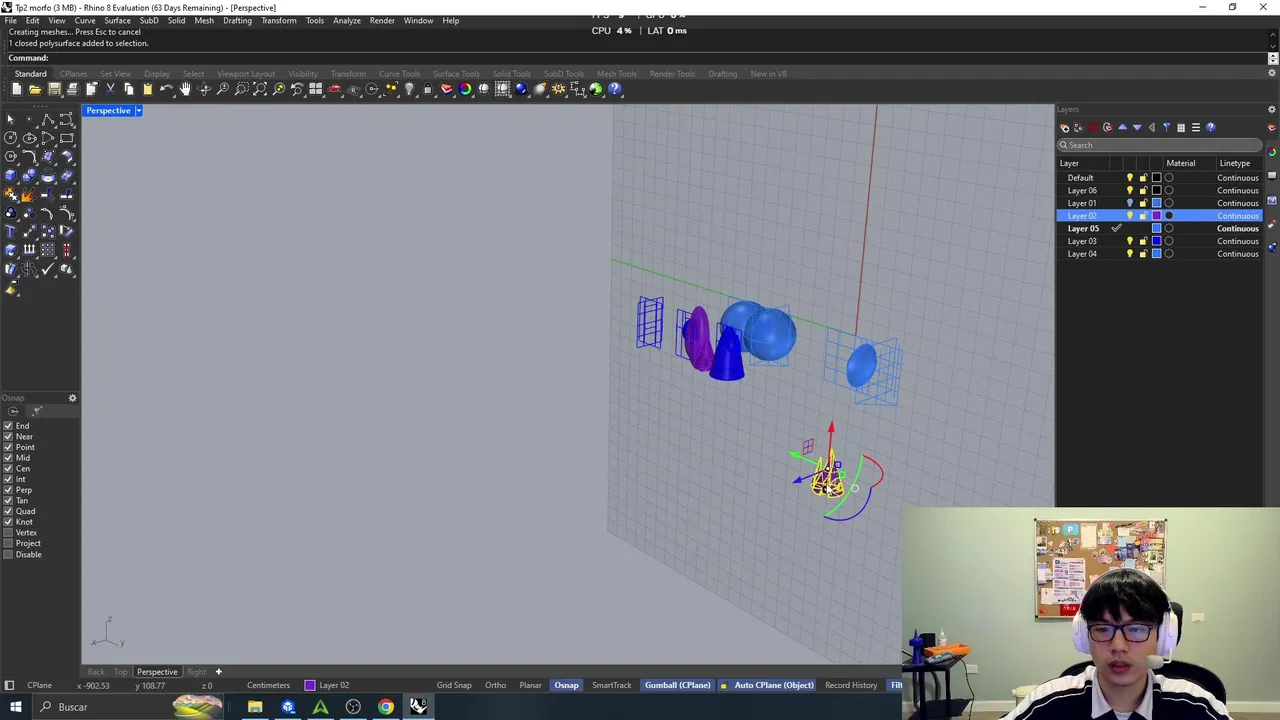Screen dimensions: 1280x720
Task: Click the Pan view hand icon
Action: (x=185, y=89)
